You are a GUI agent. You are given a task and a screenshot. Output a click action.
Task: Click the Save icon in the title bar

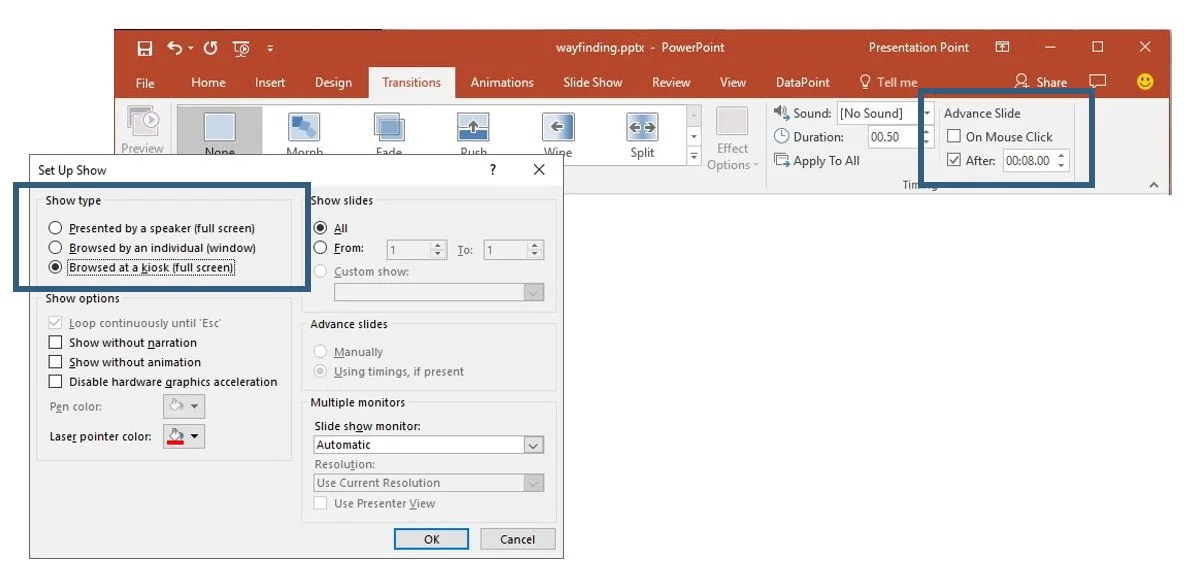(145, 49)
